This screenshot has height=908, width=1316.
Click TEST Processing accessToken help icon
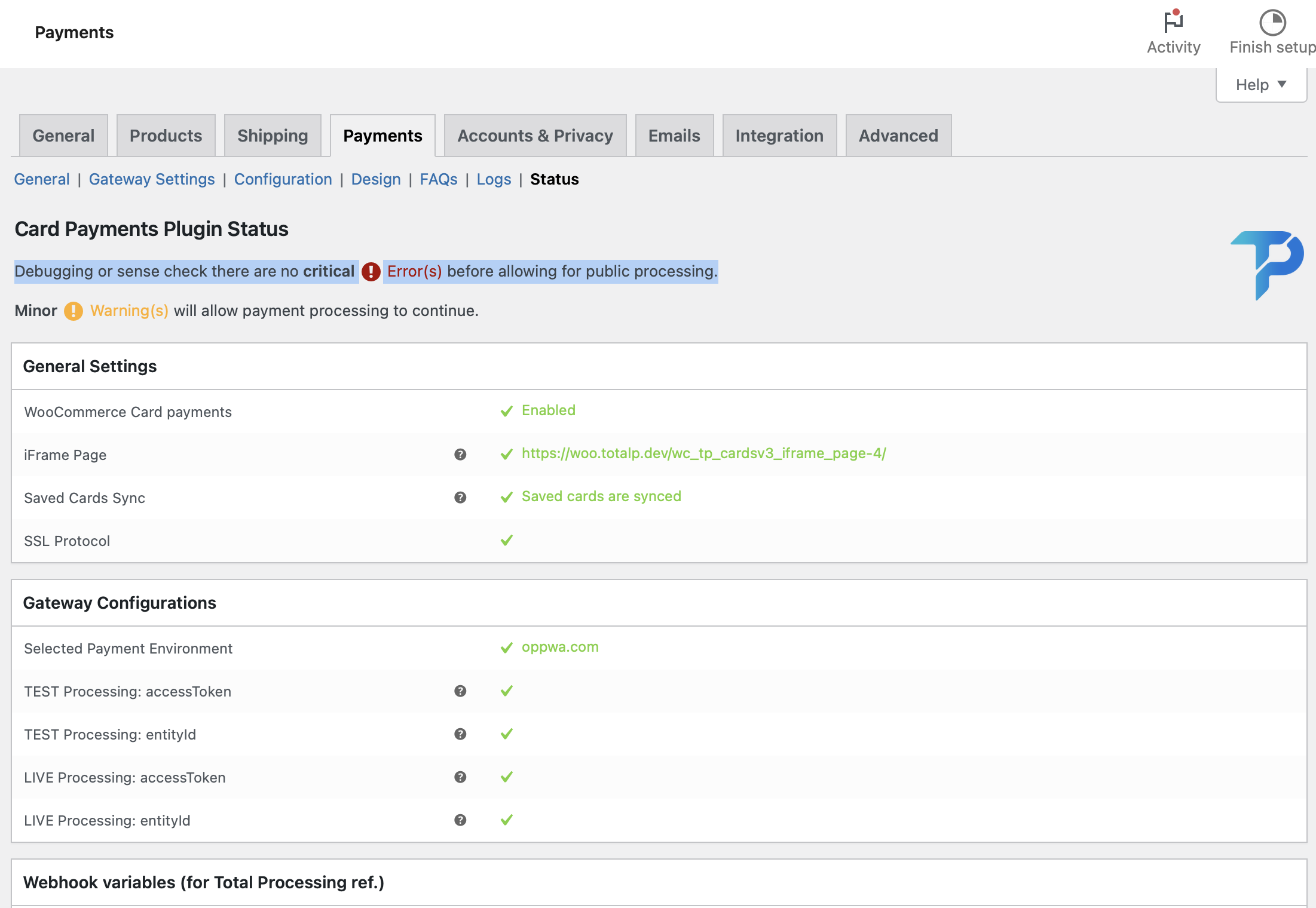[x=460, y=691]
